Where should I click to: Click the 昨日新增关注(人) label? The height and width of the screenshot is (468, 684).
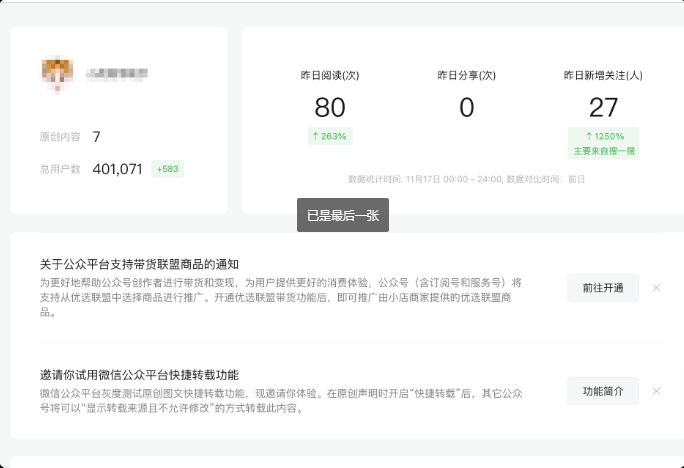[603, 75]
